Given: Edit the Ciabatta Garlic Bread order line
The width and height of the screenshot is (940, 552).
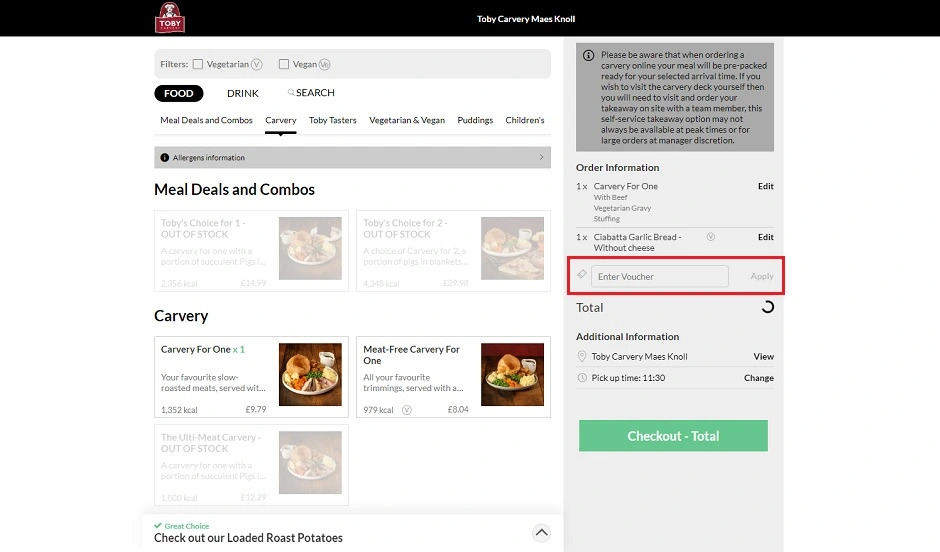Looking at the screenshot, I should click(x=766, y=237).
